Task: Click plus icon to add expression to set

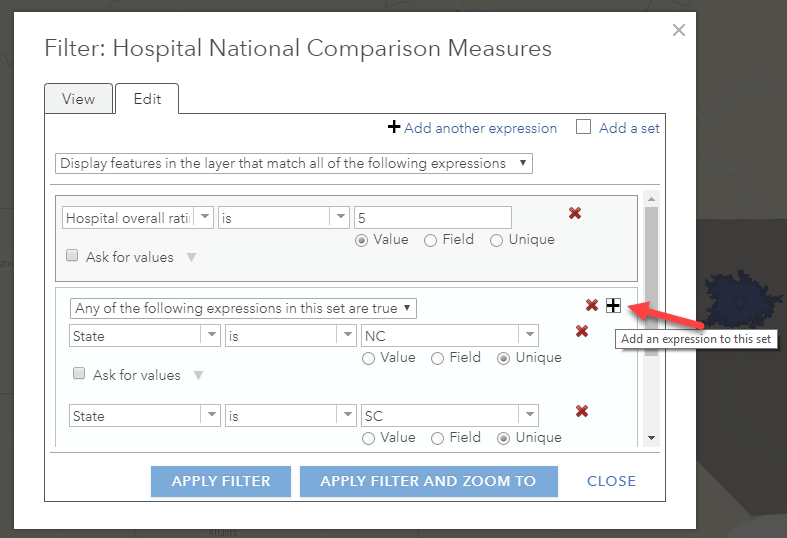Action: tap(613, 305)
